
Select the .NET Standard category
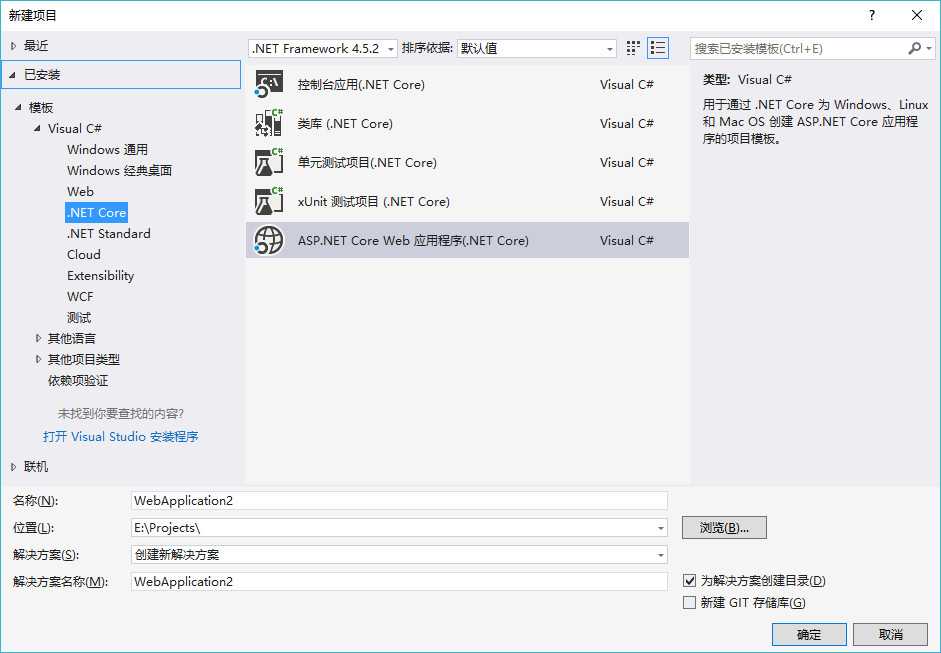point(109,233)
